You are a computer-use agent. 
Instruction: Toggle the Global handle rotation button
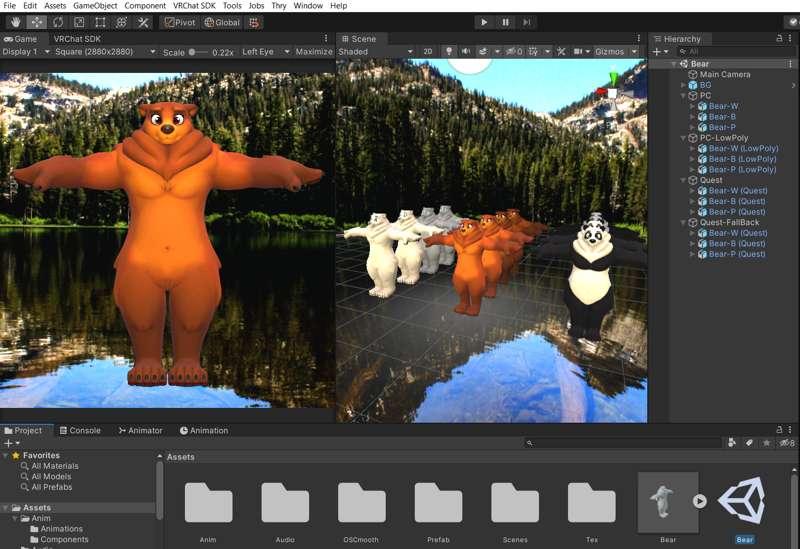point(222,22)
